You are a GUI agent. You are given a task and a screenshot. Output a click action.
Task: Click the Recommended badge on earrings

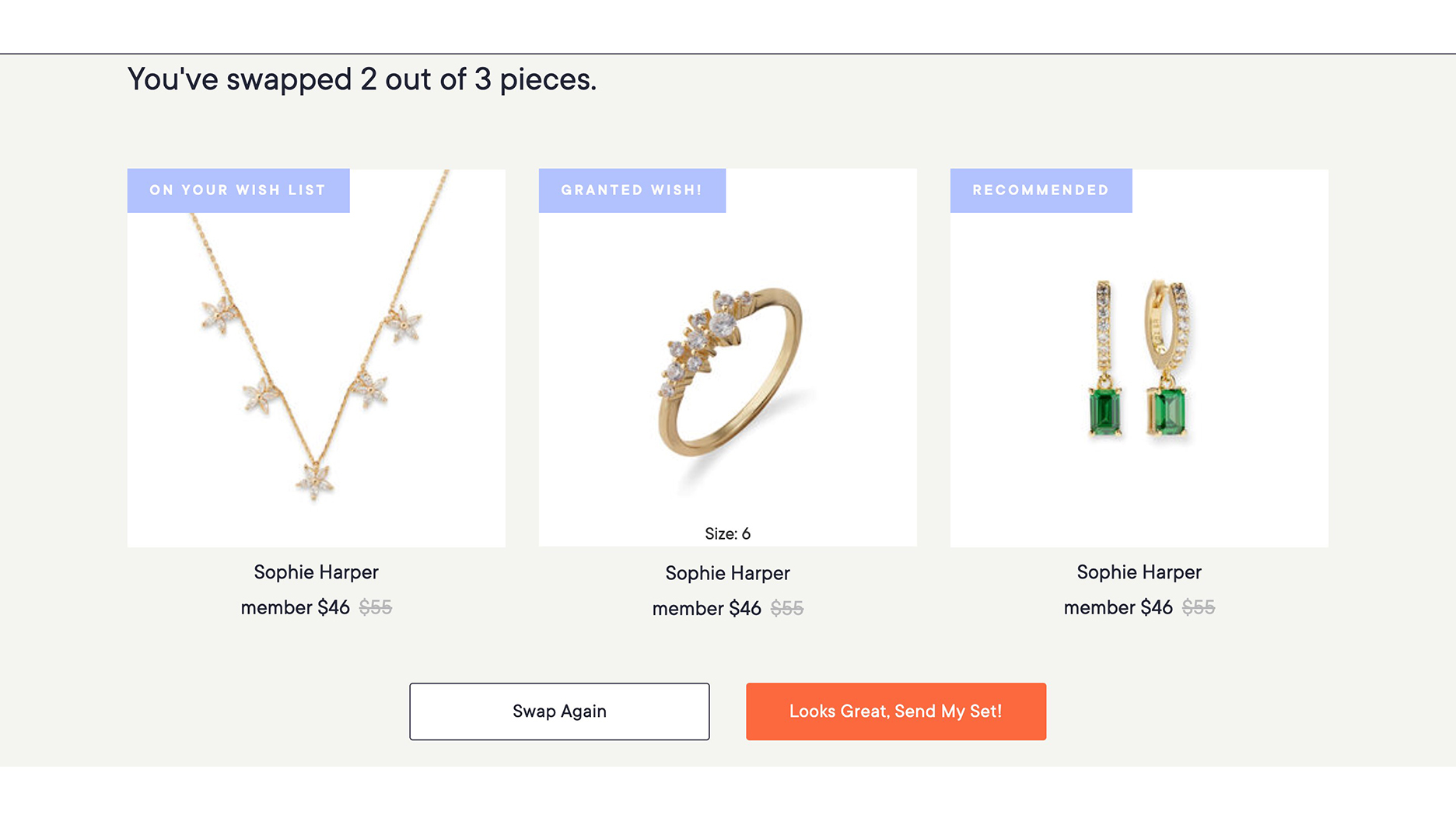coord(1041,191)
